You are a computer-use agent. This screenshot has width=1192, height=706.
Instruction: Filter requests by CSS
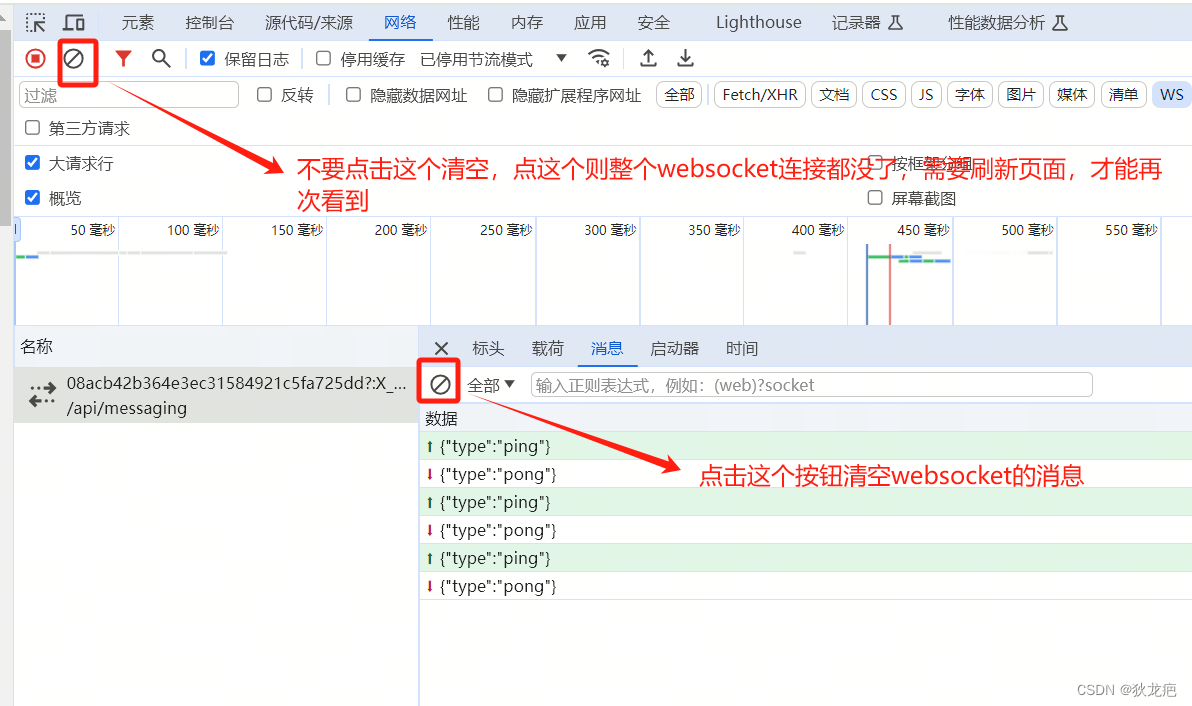883,95
